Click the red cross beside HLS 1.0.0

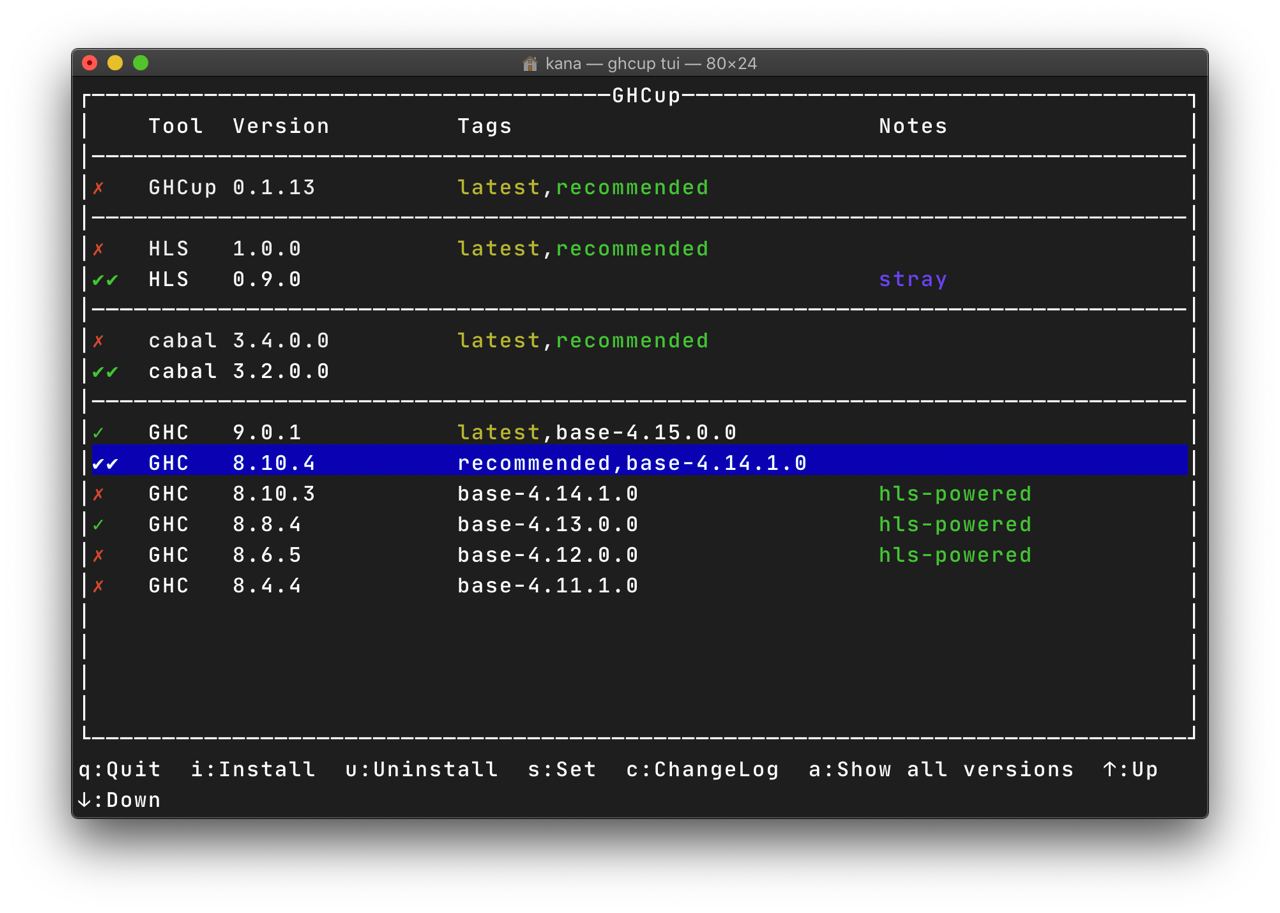pos(98,249)
